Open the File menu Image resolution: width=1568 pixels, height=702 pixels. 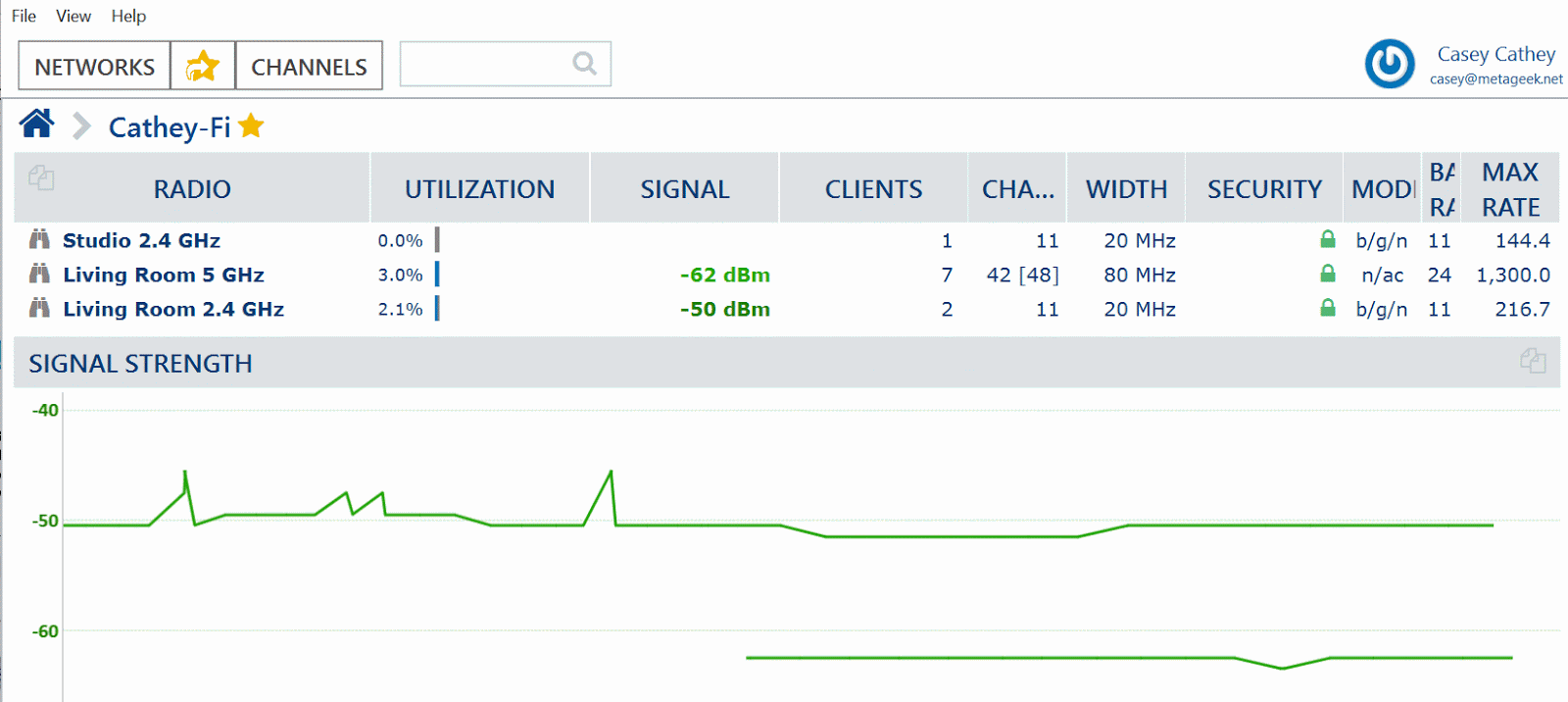point(24,16)
